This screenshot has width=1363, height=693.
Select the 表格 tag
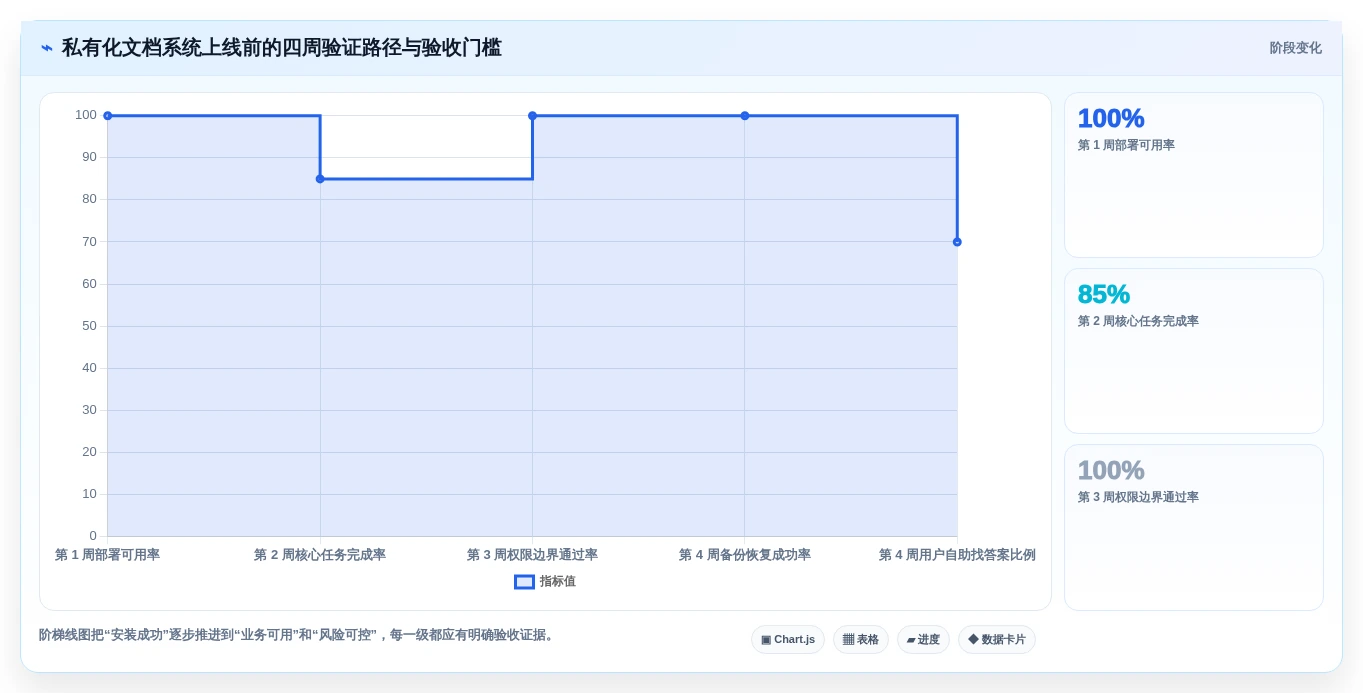[x=861, y=640]
